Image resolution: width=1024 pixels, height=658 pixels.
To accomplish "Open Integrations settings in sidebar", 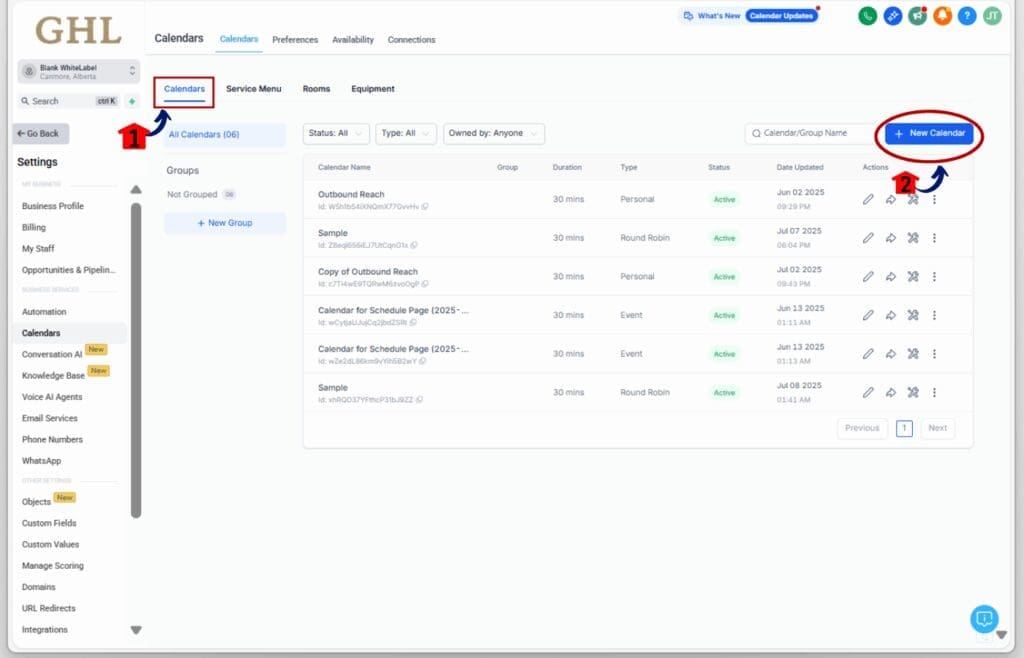I will tap(44, 629).
